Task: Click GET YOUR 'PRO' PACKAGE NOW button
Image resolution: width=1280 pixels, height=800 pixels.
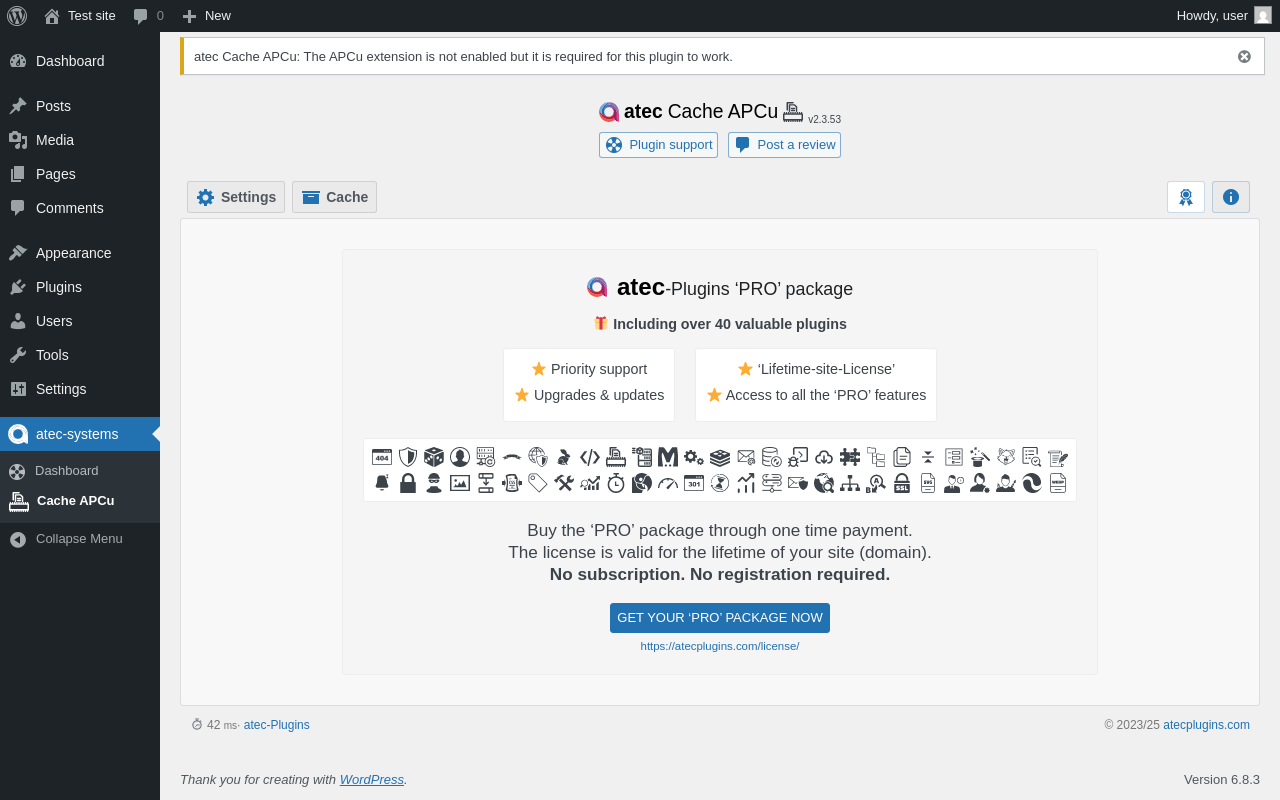Action: (x=720, y=618)
